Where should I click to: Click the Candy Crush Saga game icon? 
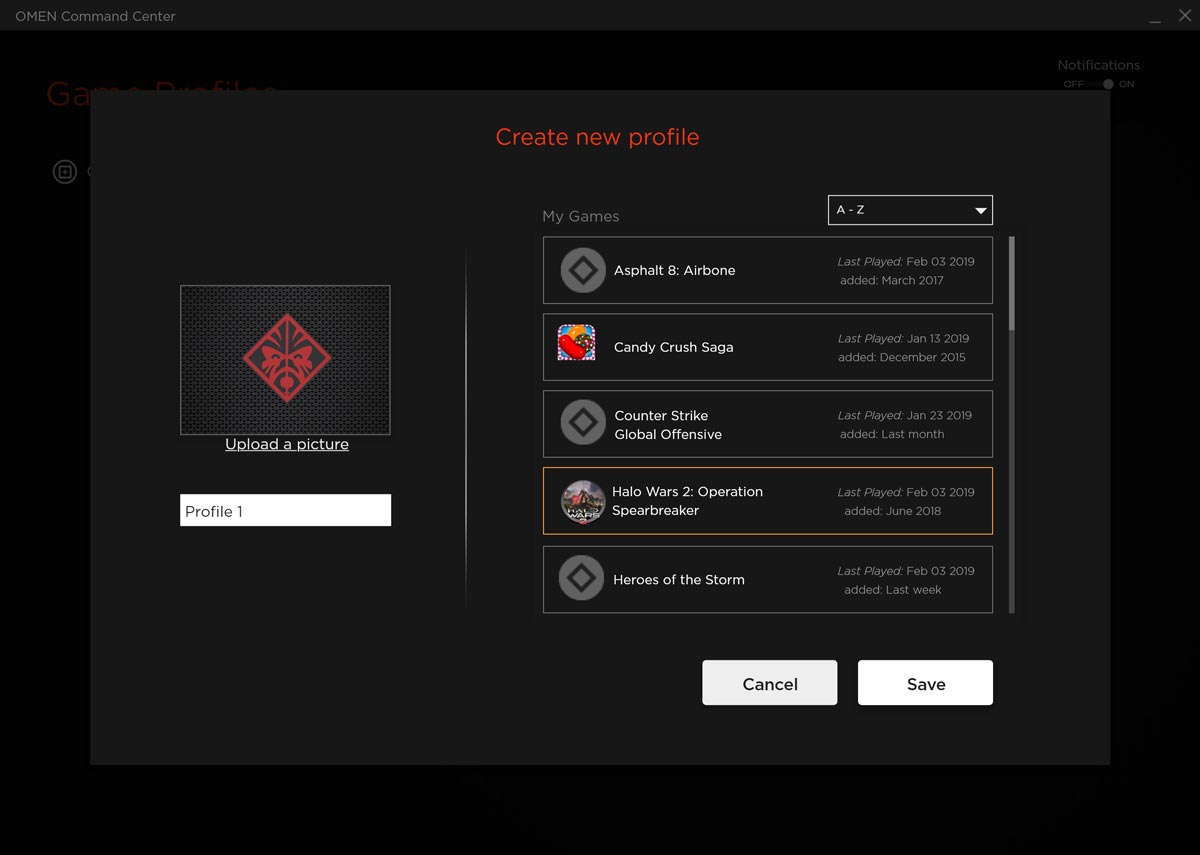(x=576, y=345)
